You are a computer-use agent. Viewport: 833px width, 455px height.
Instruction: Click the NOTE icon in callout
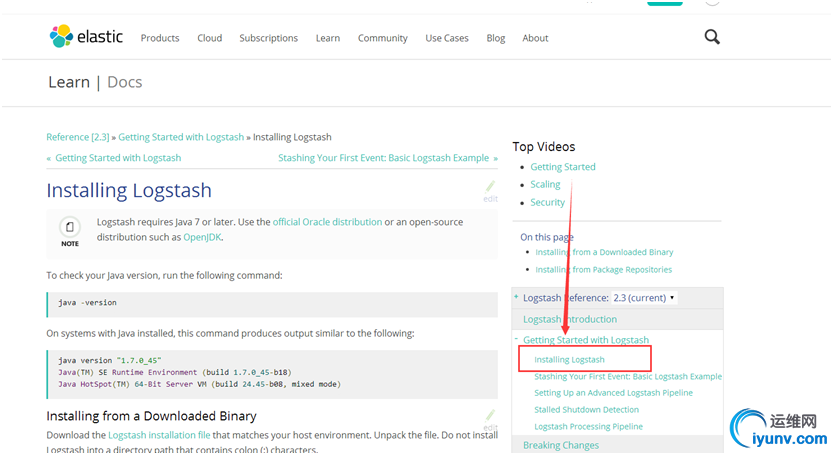[x=70, y=230]
